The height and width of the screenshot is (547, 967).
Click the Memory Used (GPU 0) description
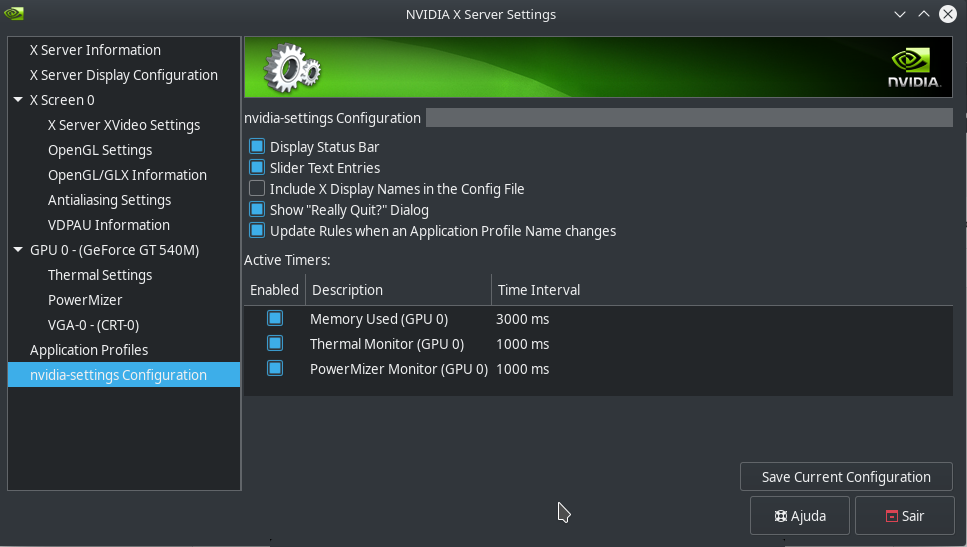tap(379, 319)
